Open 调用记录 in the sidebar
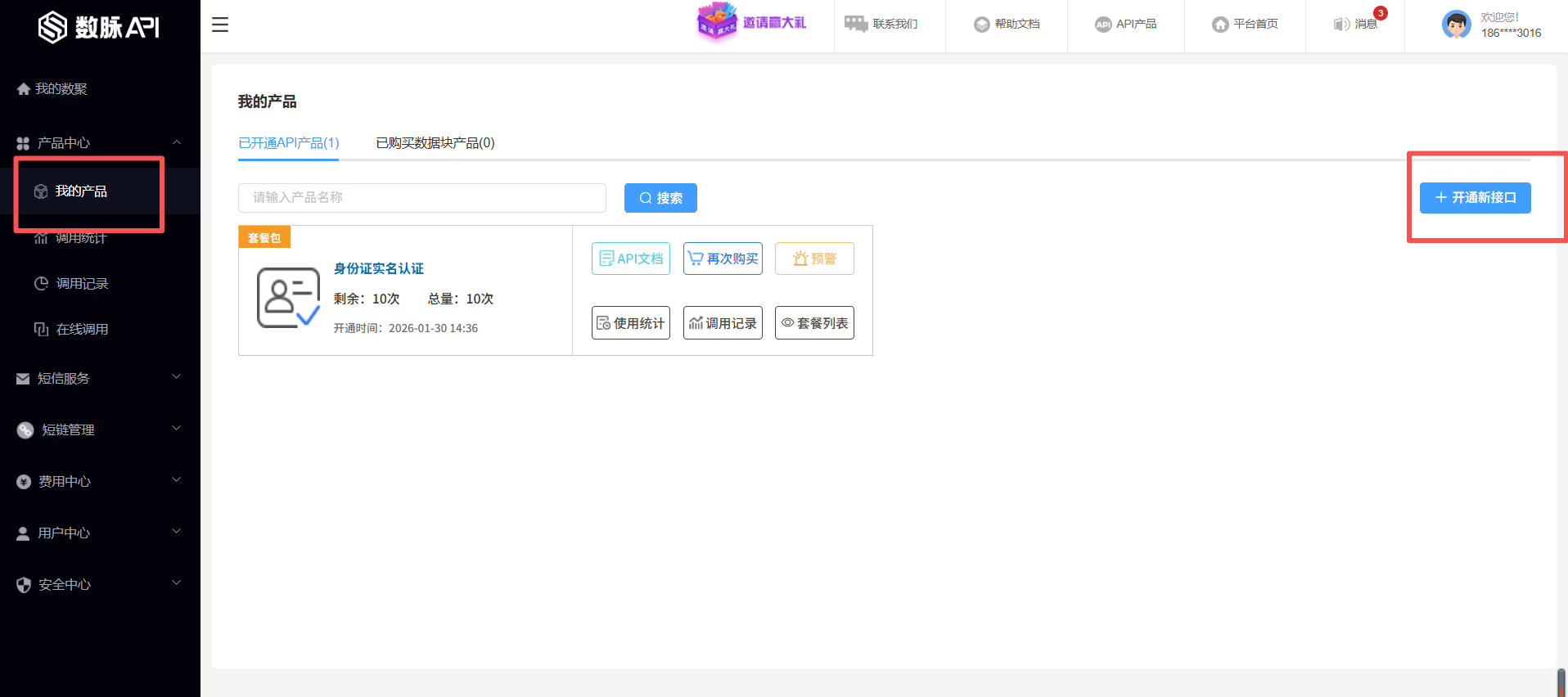The image size is (1568, 697). 82,284
